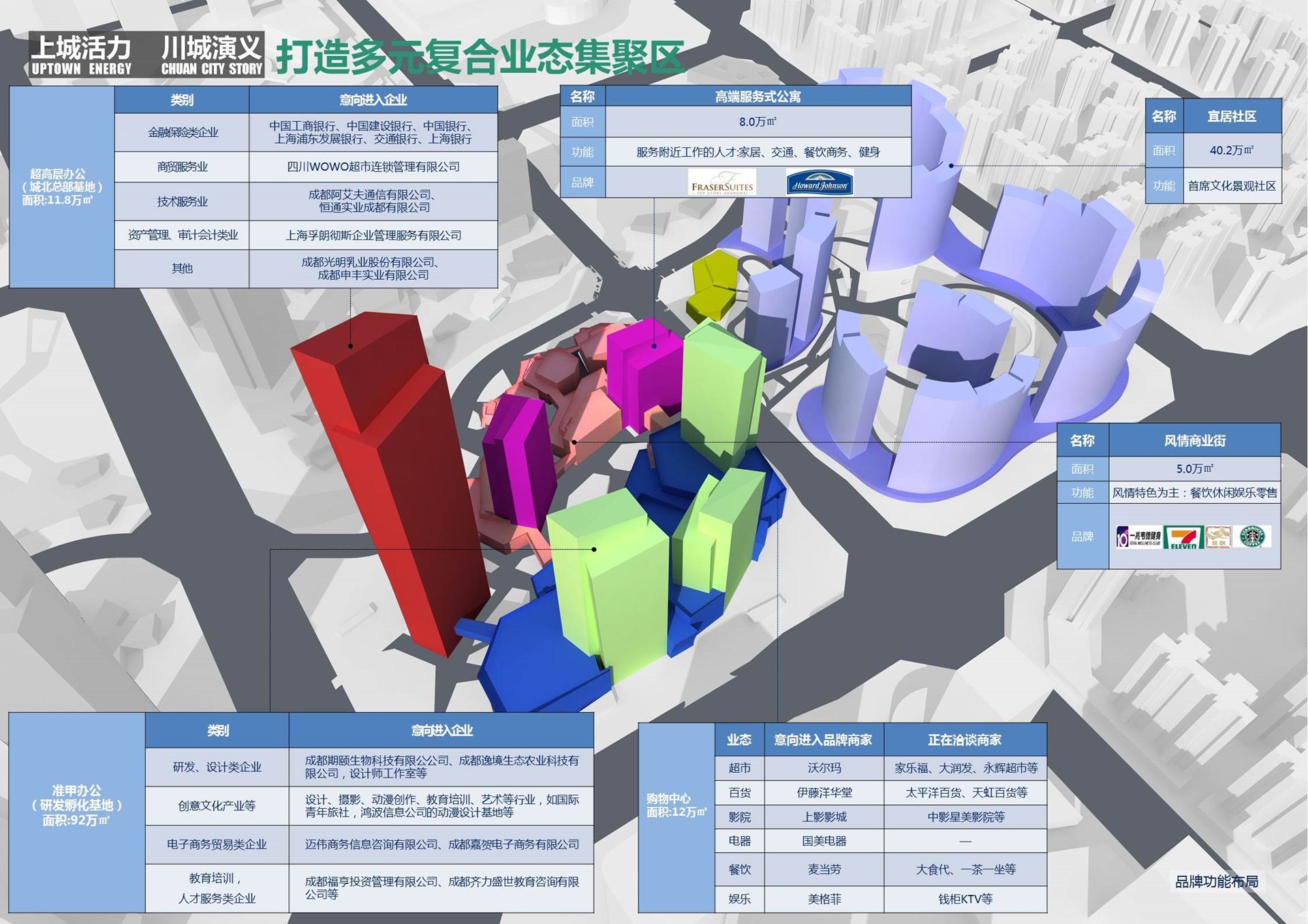Click the 高端服务式公寓 table header
This screenshot has height=924, width=1308.
(x=758, y=97)
